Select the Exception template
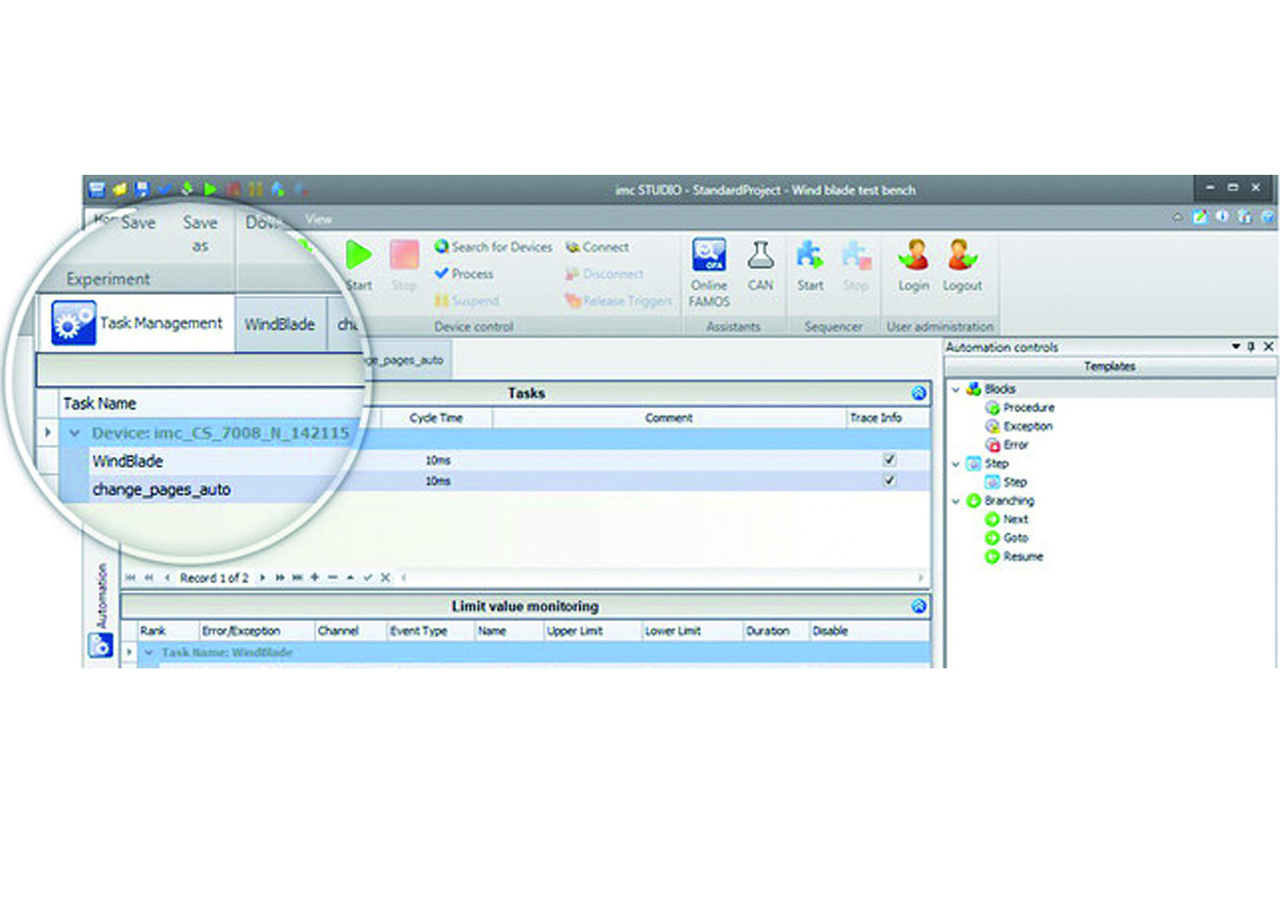The image size is (1280, 900). pos(1019,426)
